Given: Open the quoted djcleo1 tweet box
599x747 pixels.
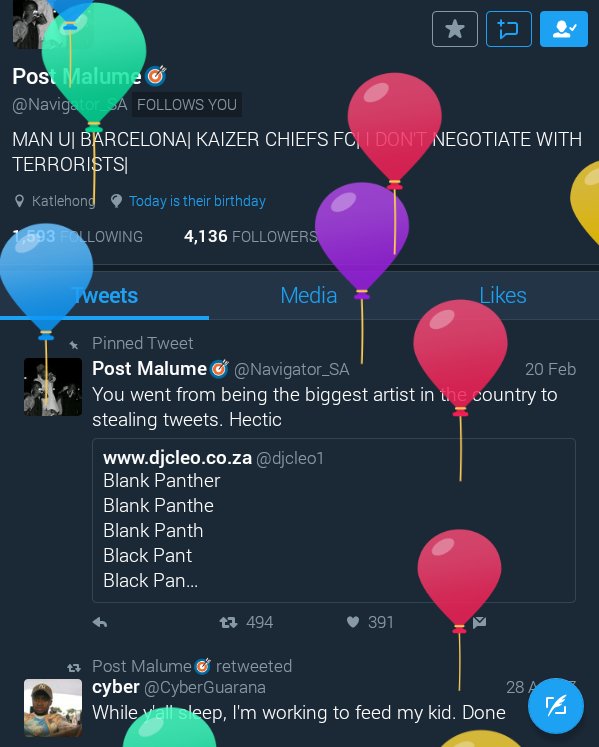Looking at the screenshot, I should (334, 520).
